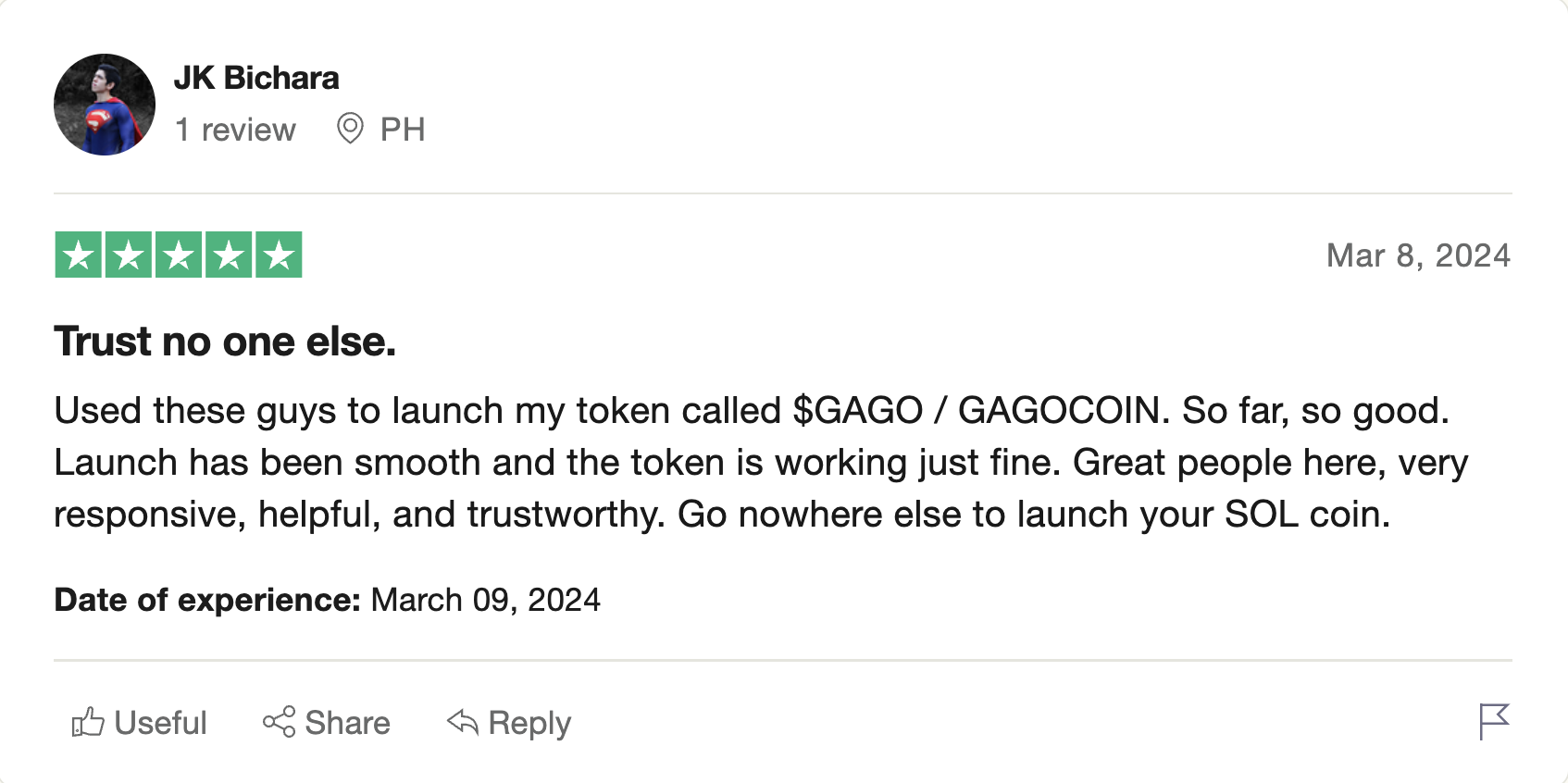Click the "1 review" count text
This screenshot has height=783, width=1568.
click(x=235, y=130)
